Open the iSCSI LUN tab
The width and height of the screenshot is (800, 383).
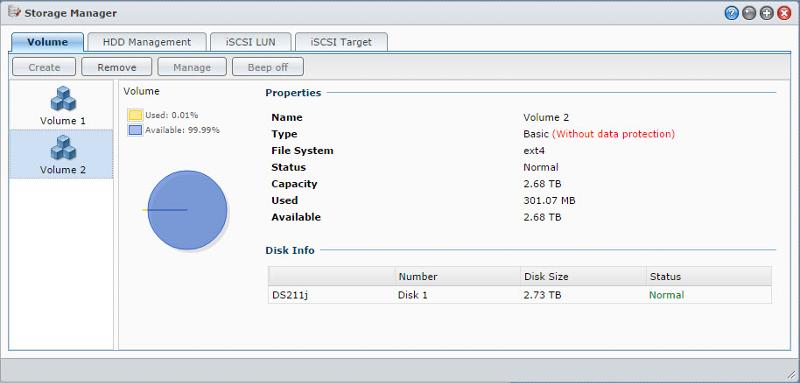tap(251, 42)
